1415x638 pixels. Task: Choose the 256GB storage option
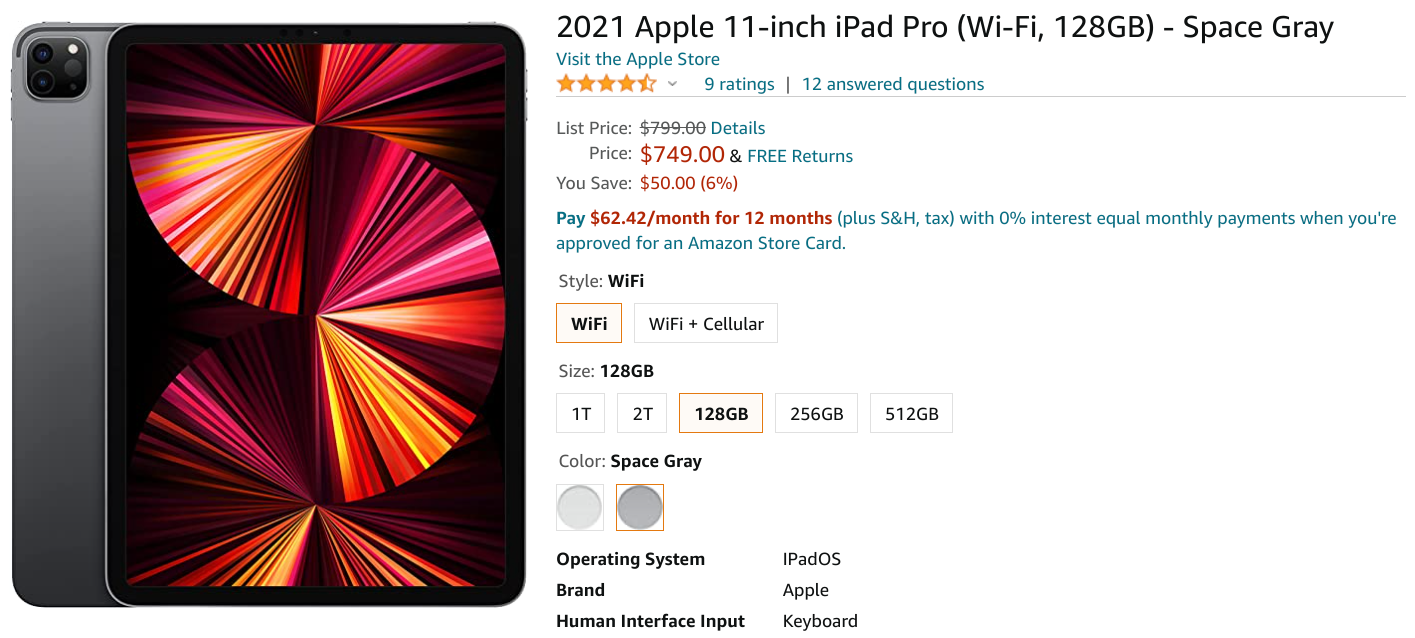816,412
